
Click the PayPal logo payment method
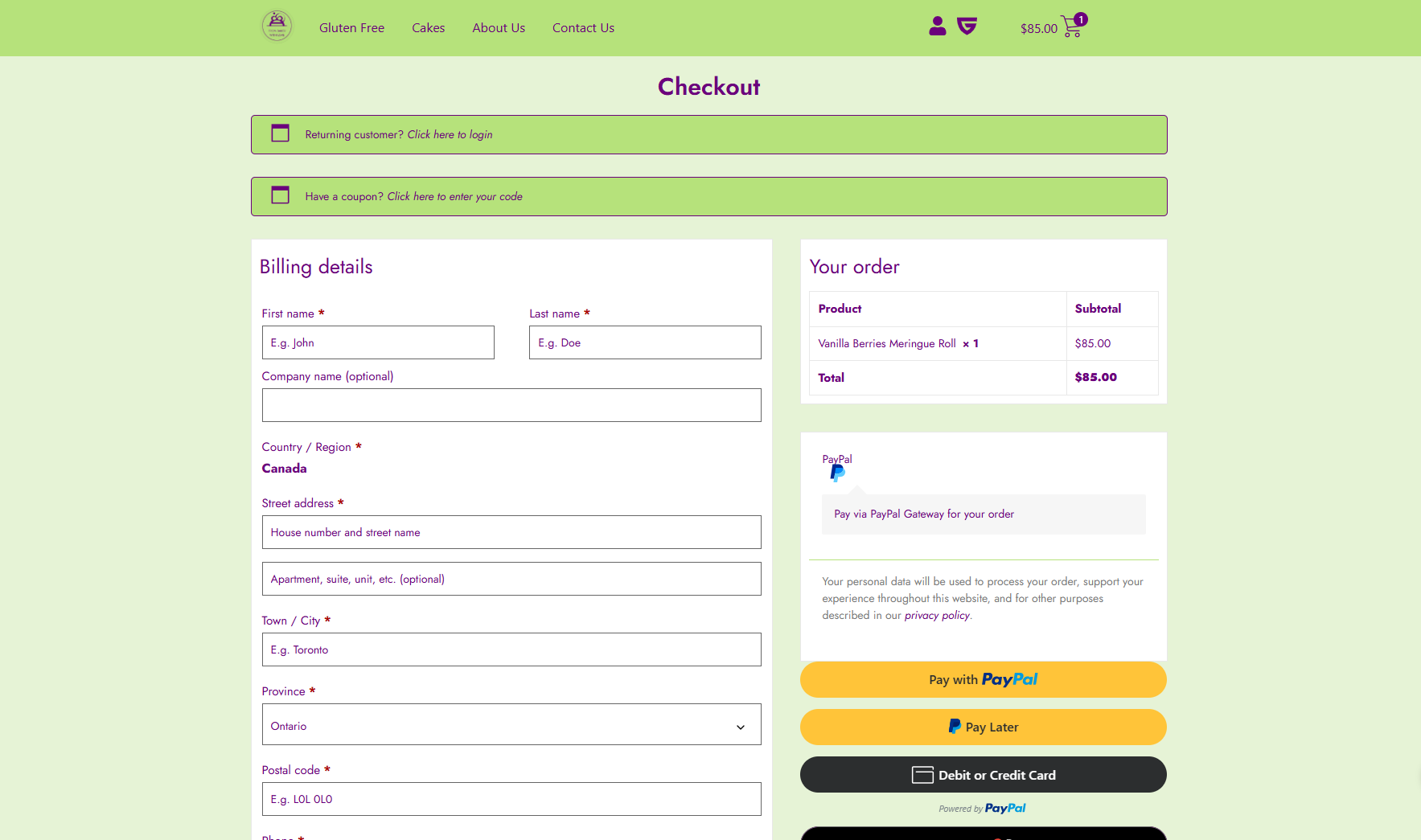837,468
